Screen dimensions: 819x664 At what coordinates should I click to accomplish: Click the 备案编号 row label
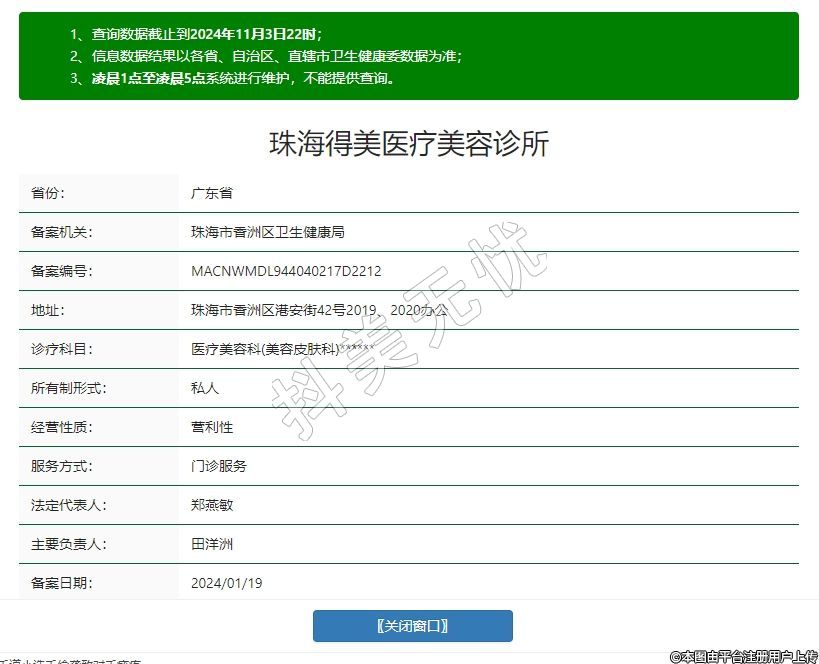(x=62, y=271)
